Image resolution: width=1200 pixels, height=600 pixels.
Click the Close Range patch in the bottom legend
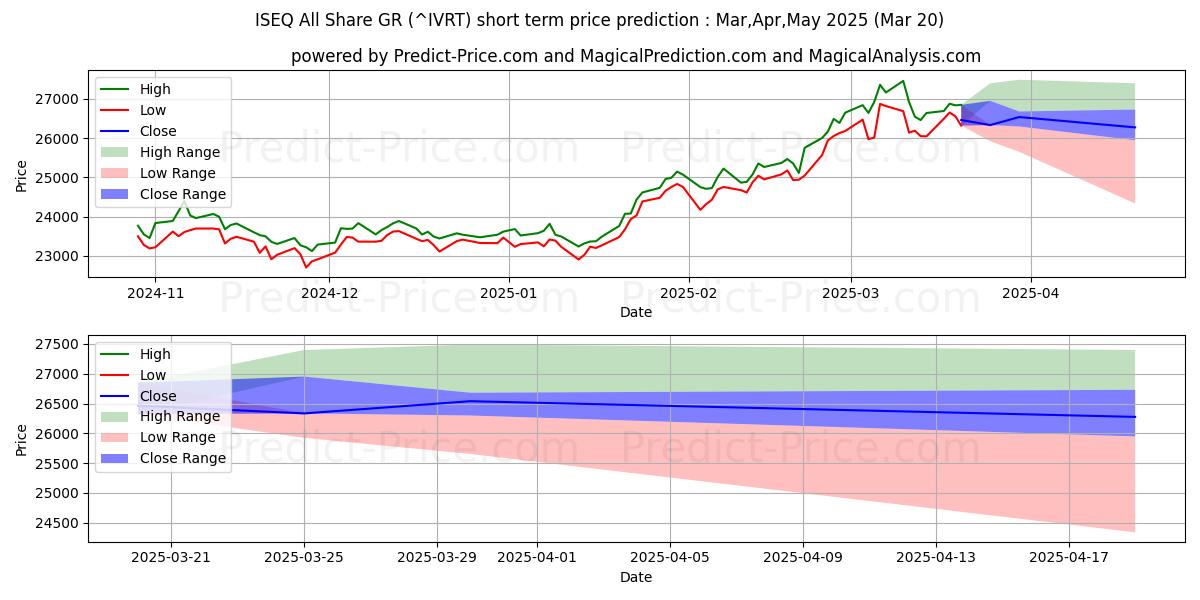(116, 459)
